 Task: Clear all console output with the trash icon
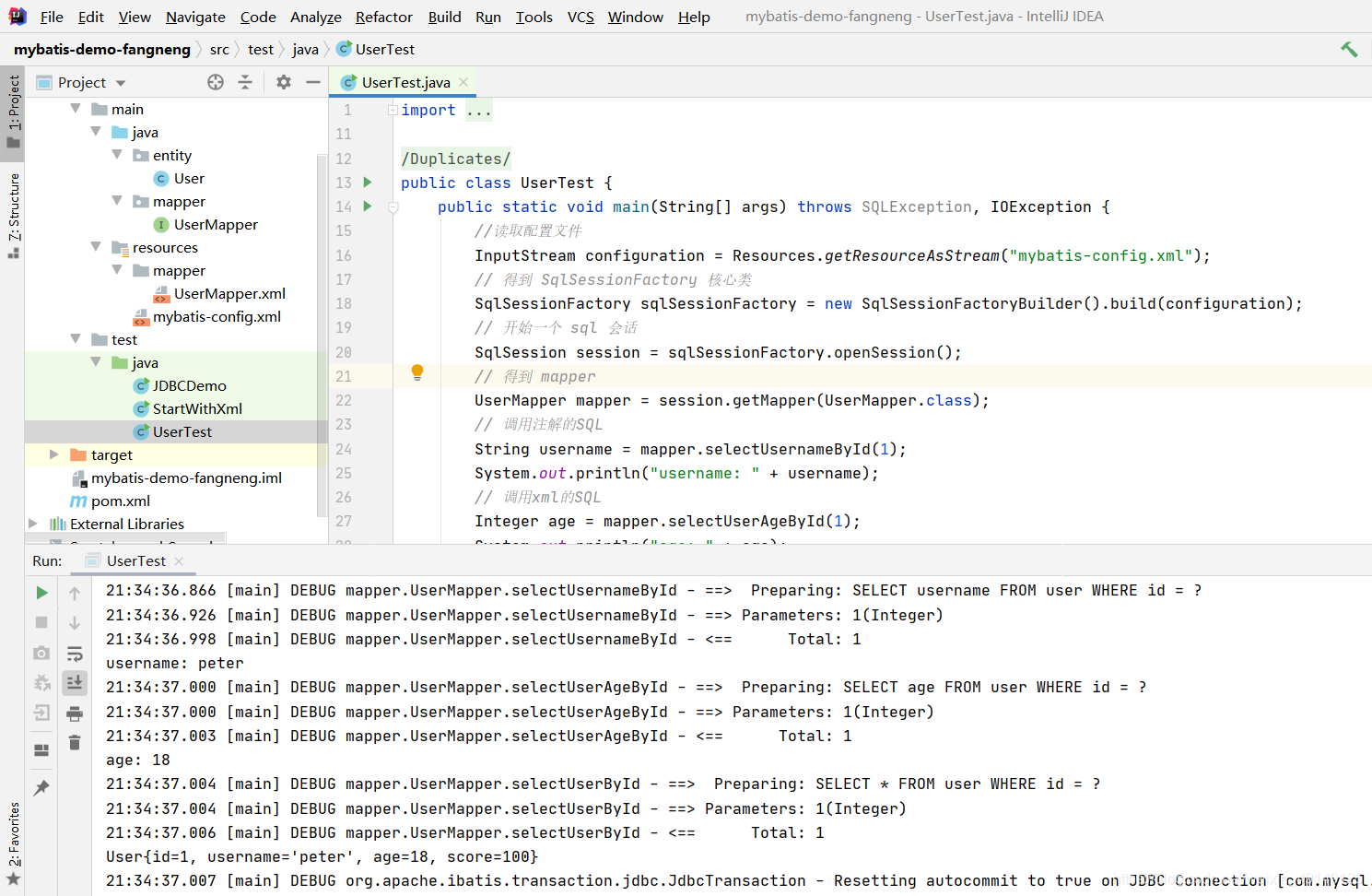[75, 742]
